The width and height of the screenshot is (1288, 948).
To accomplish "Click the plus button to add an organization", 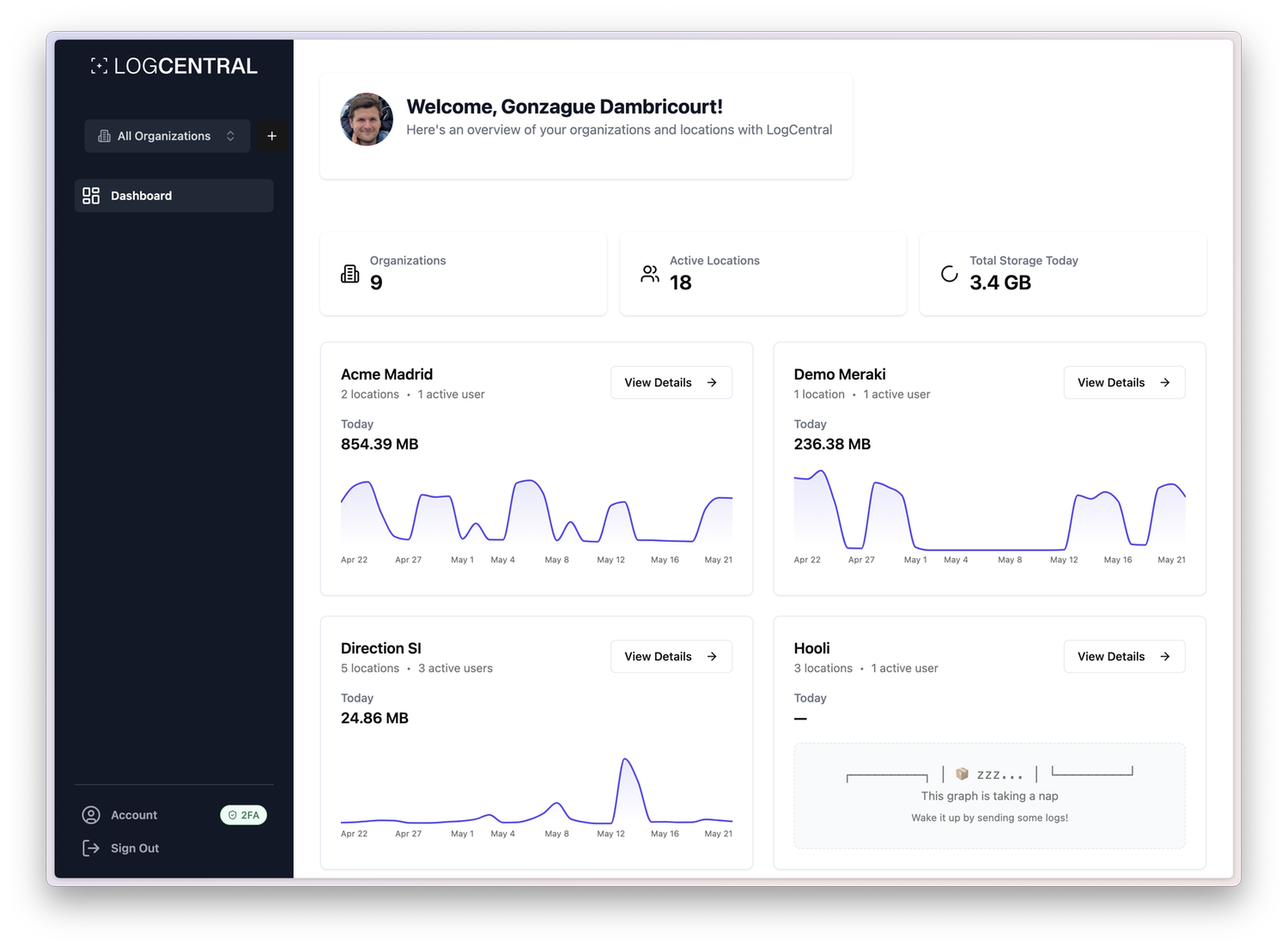I will 272,136.
